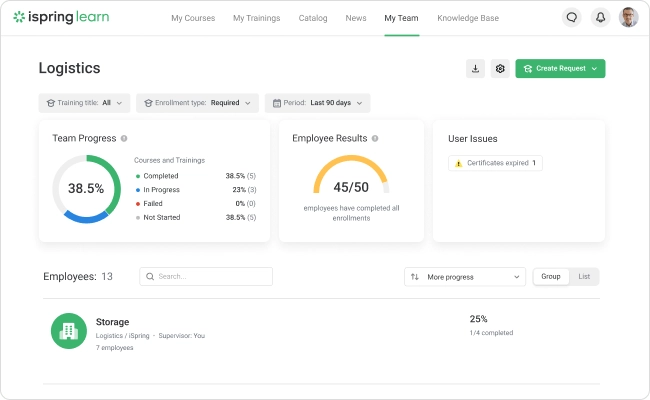Switch to List view
650x400 pixels.
tap(584, 276)
